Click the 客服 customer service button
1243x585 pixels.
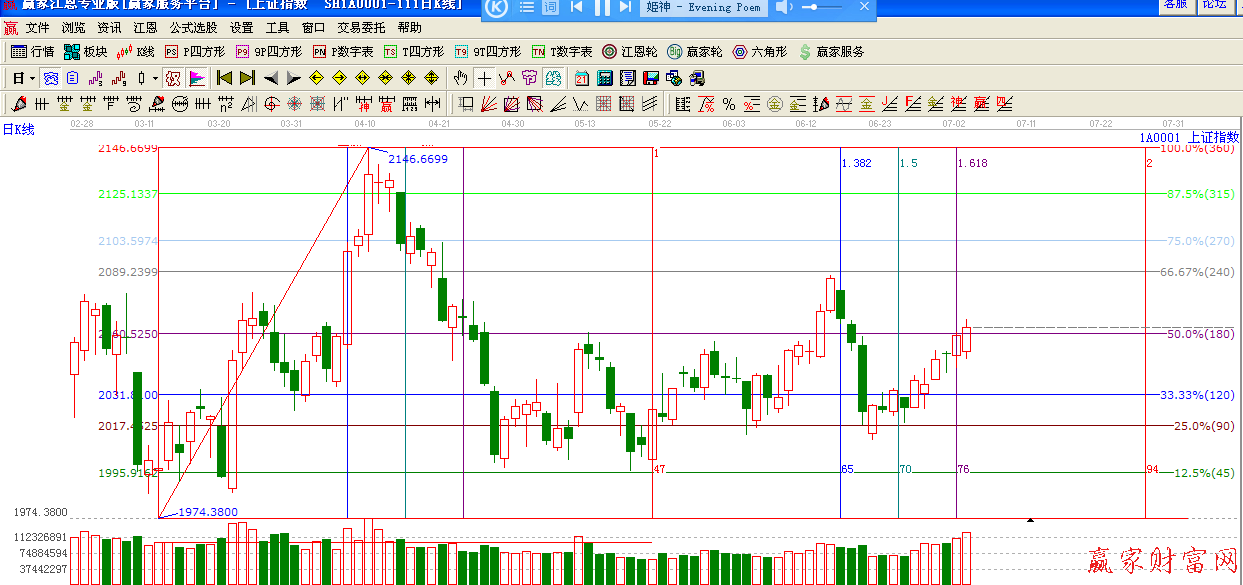(1175, 5)
